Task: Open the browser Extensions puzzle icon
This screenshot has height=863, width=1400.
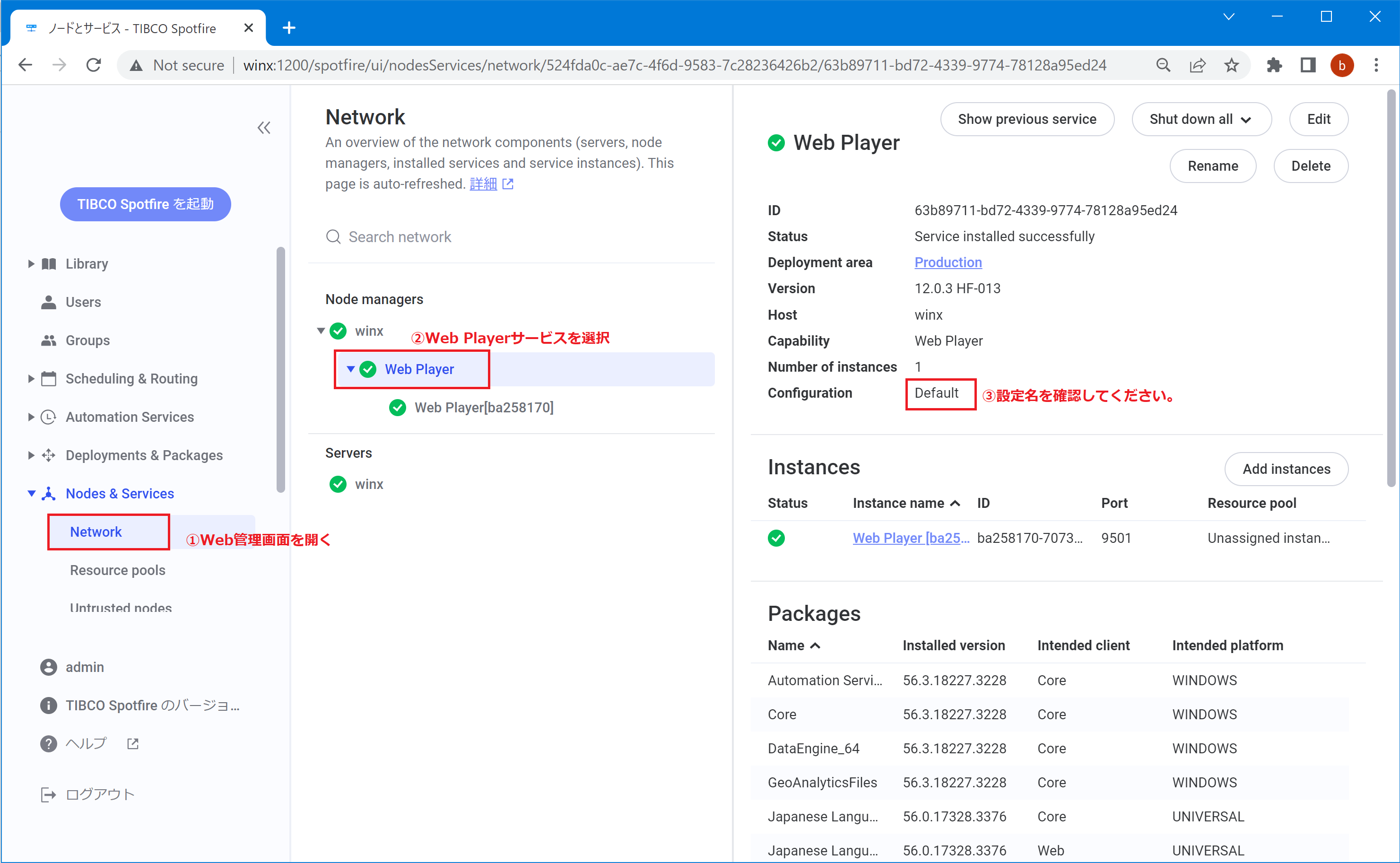Action: tap(1274, 65)
